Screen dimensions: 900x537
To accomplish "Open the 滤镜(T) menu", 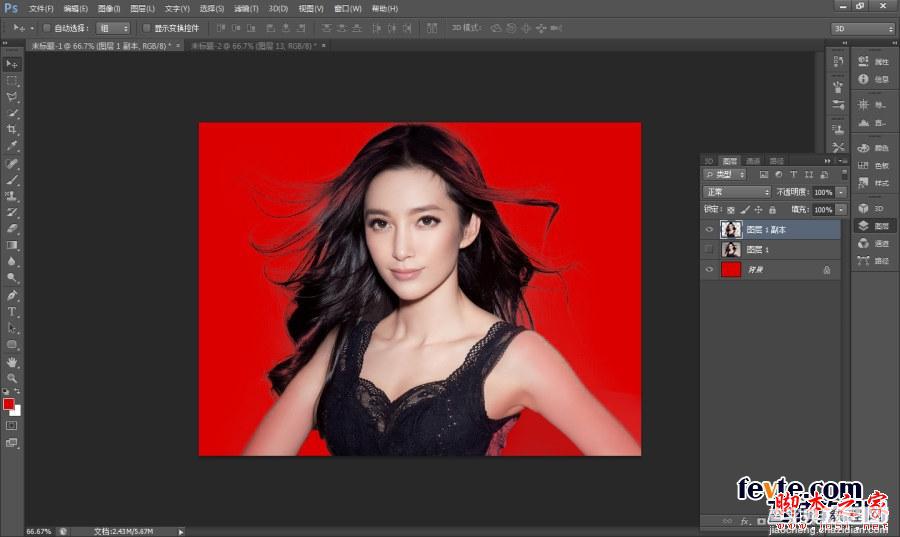I will pyautogui.click(x=246, y=9).
